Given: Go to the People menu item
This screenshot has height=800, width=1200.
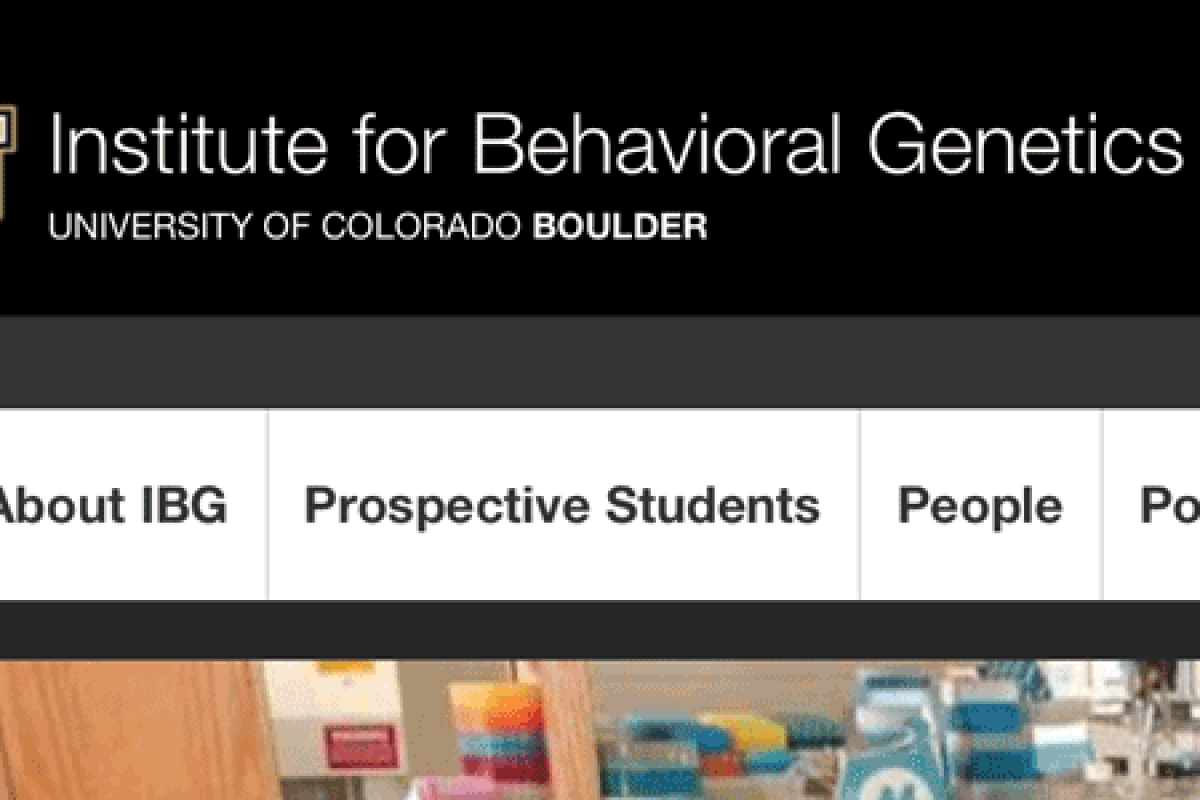Looking at the screenshot, I should (x=980, y=505).
